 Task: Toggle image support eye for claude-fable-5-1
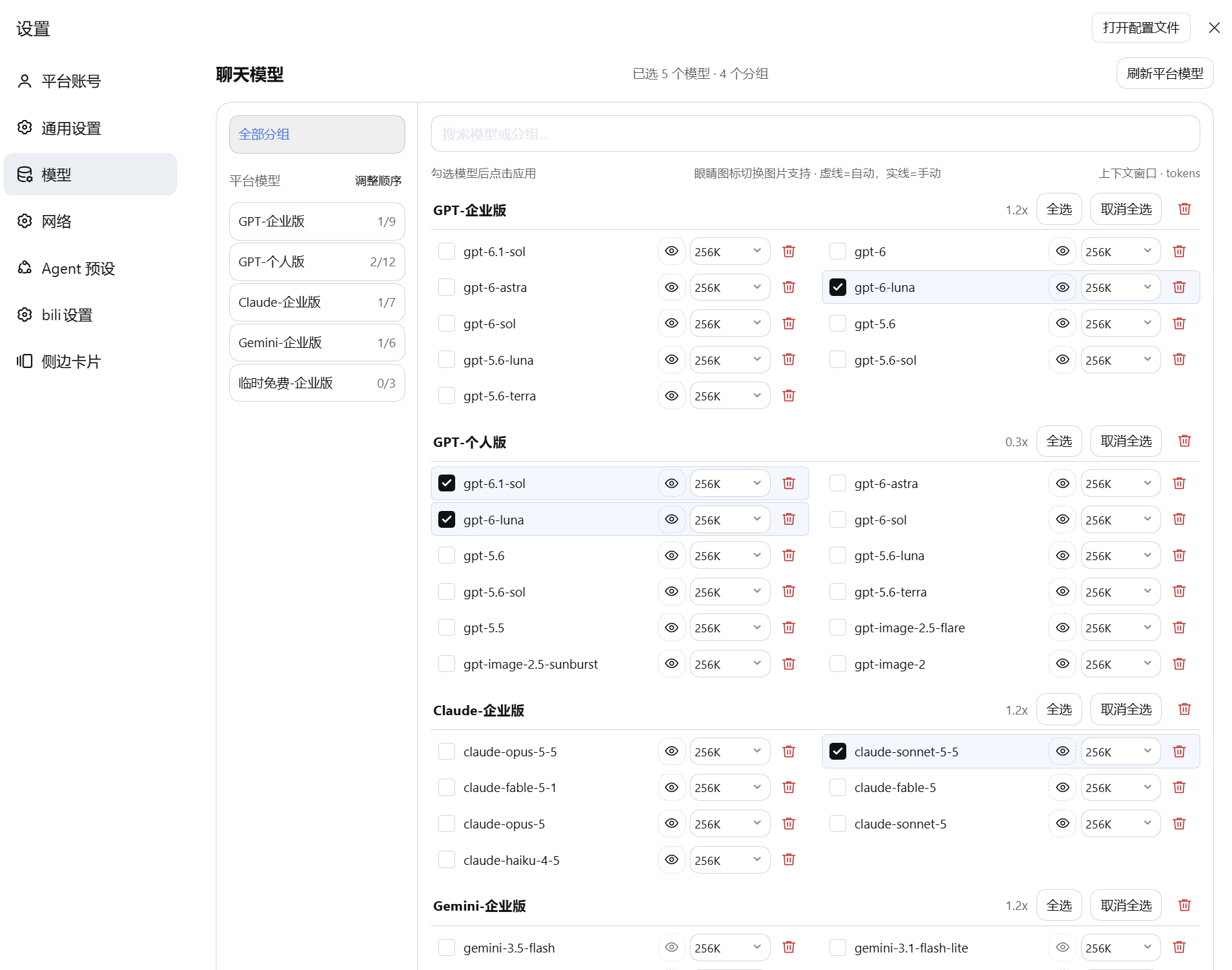672,787
